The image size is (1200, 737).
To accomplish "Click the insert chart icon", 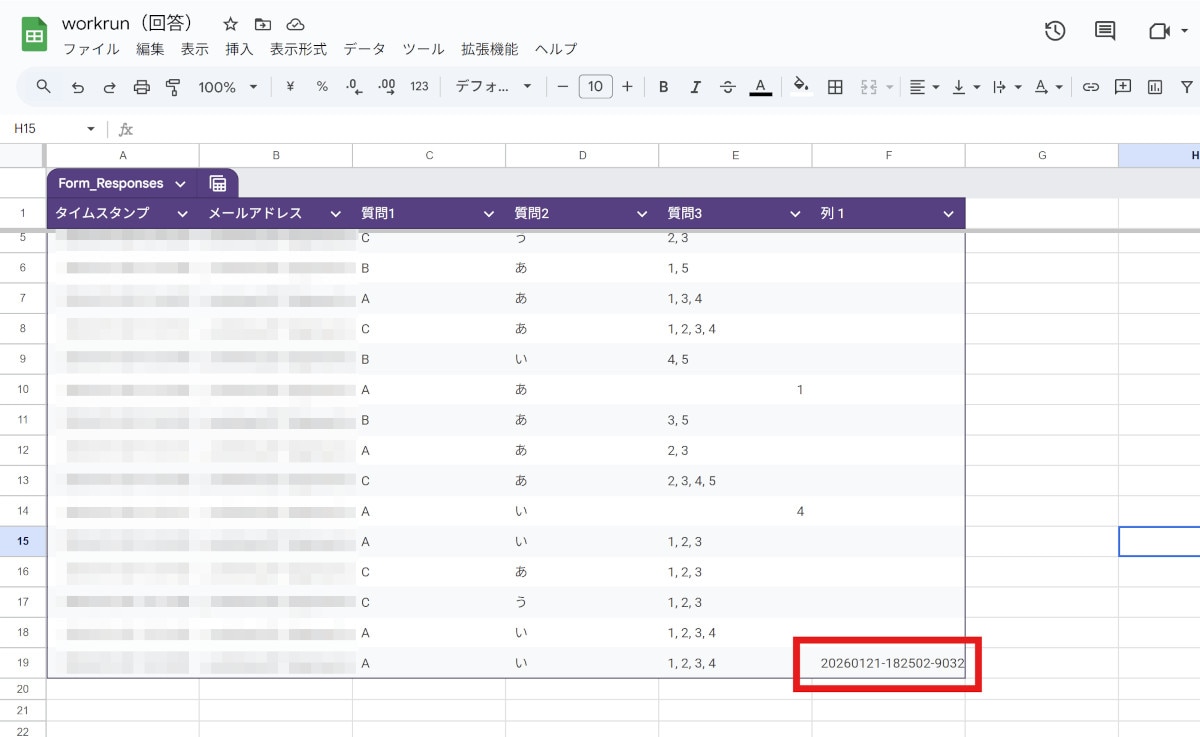I will tap(1155, 87).
